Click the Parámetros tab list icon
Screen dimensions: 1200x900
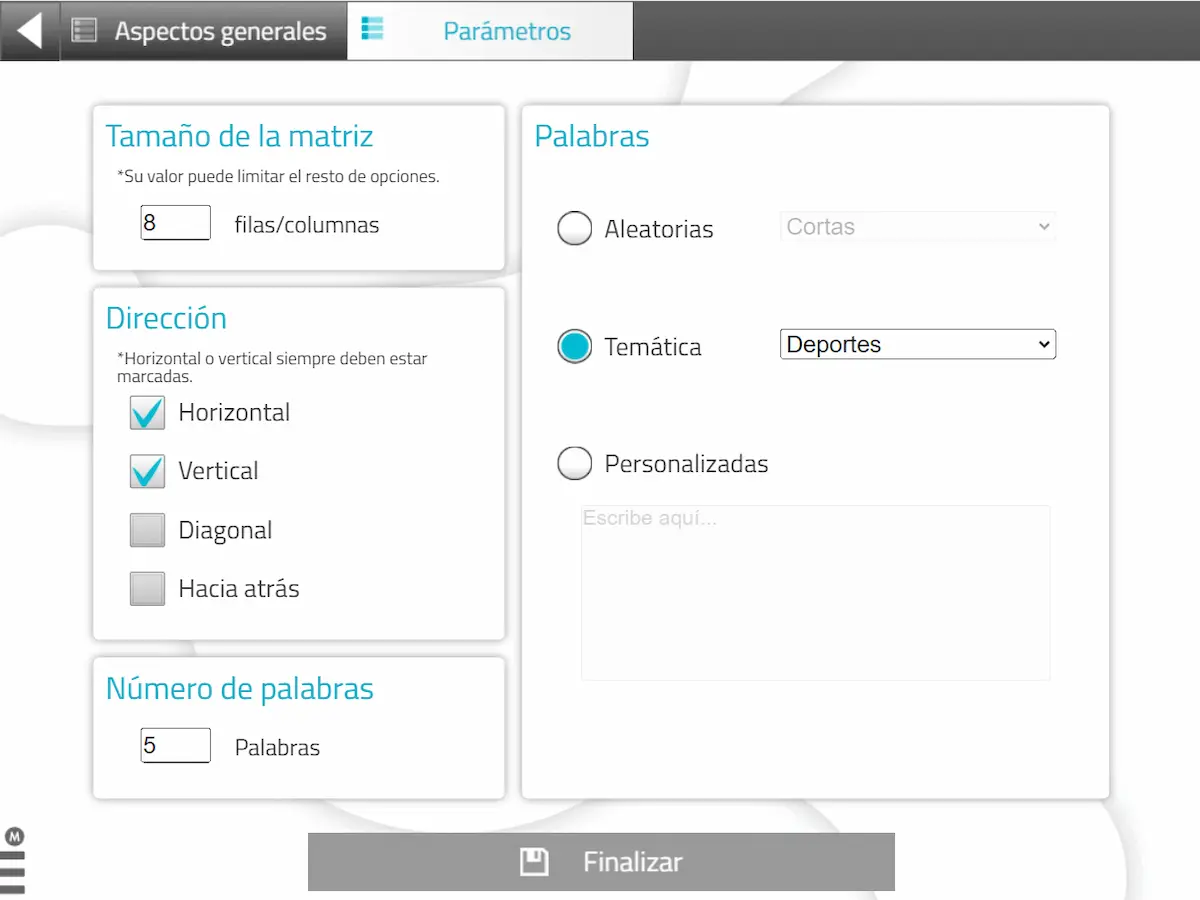tap(372, 28)
